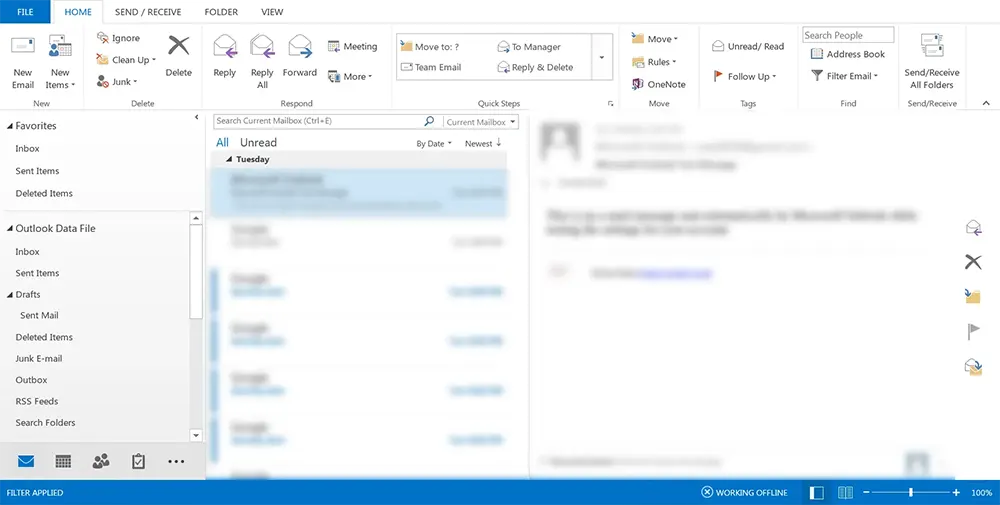Show only Unread messages

pyautogui.click(x=258, y=142)
